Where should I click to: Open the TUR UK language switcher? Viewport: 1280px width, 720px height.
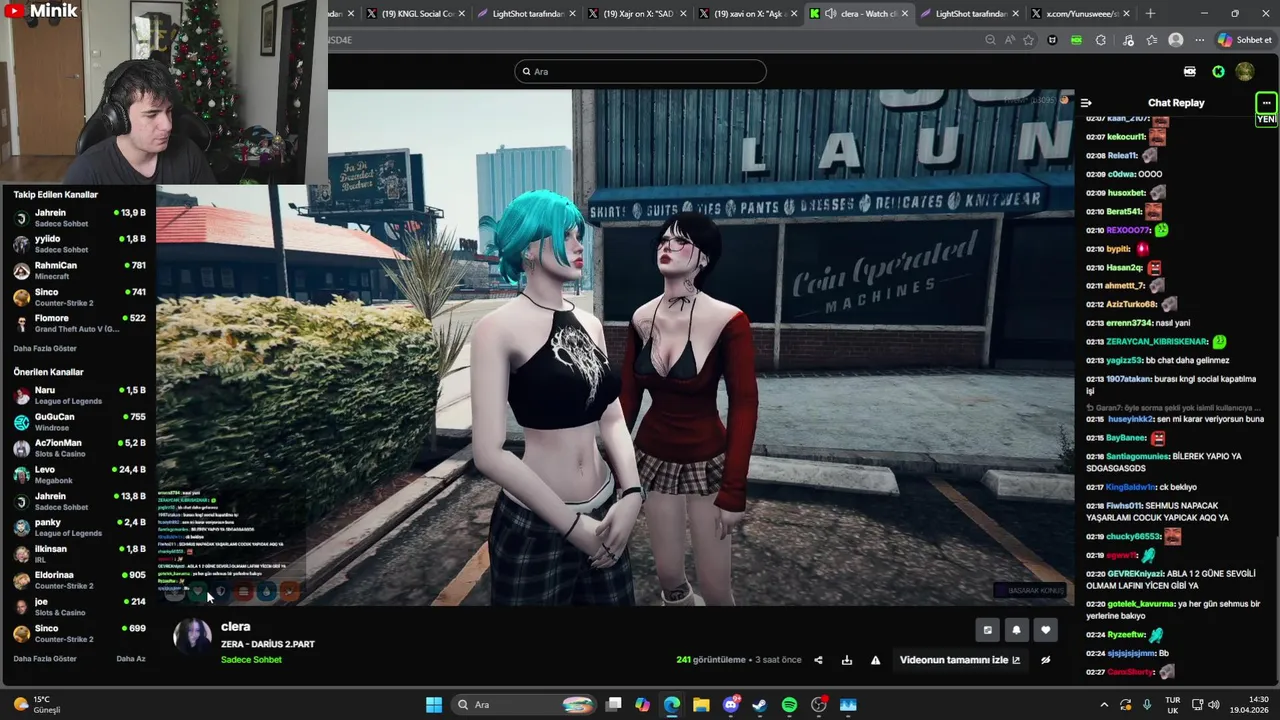[1173, 705]
